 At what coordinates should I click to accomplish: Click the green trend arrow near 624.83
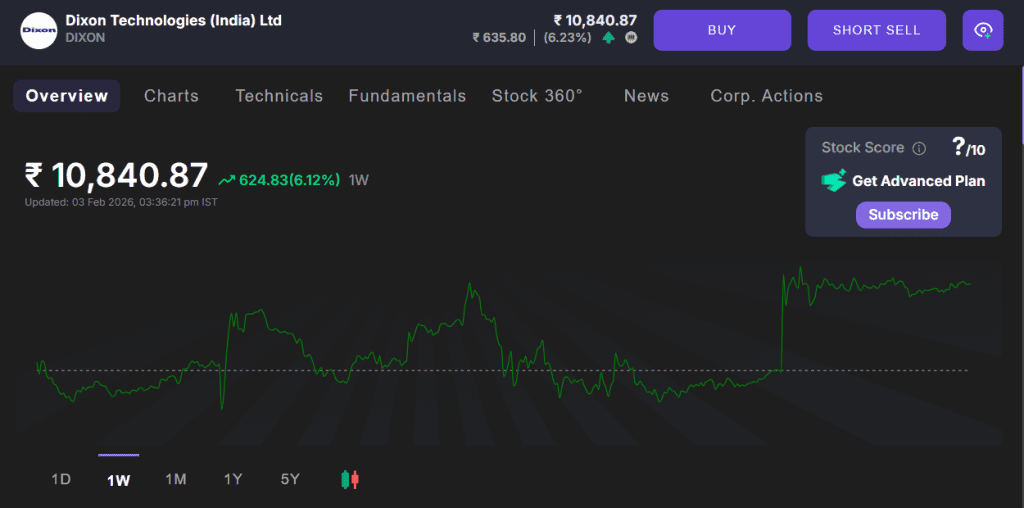[x=227, y=180]
